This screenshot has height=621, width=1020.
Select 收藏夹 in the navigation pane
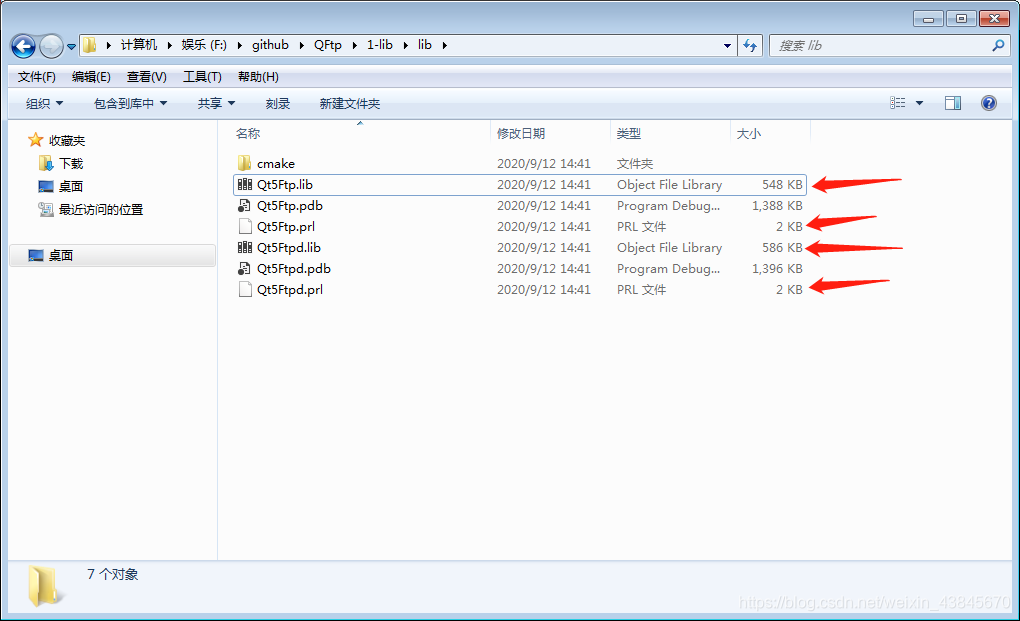(67, 140)
